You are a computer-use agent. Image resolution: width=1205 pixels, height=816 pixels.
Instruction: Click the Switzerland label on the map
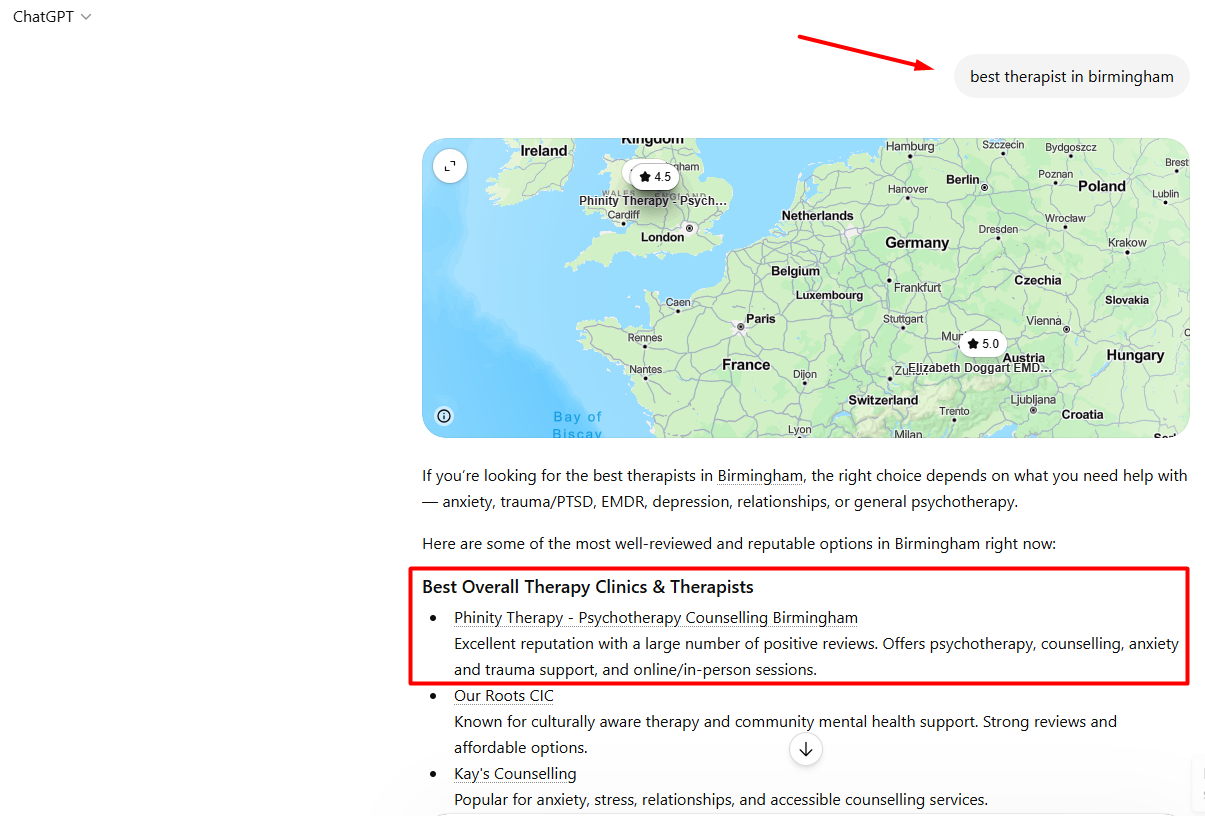[x=883, y=400]
